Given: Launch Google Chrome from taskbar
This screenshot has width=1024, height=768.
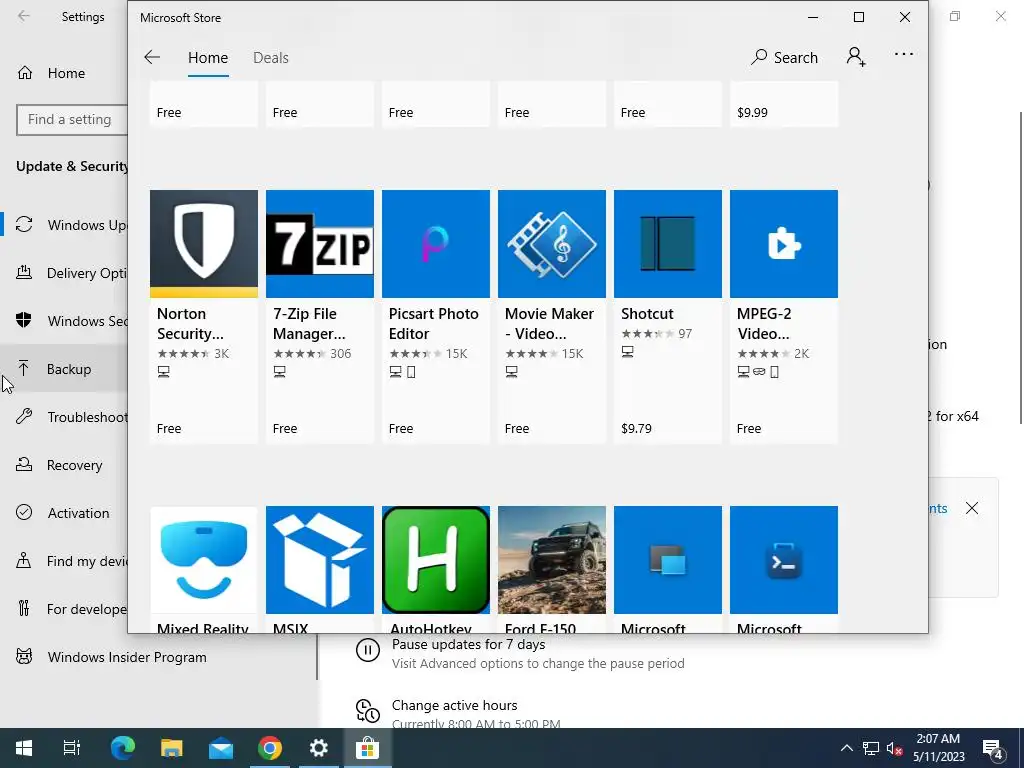Looking at the screenshot, I should pos(270,748).
